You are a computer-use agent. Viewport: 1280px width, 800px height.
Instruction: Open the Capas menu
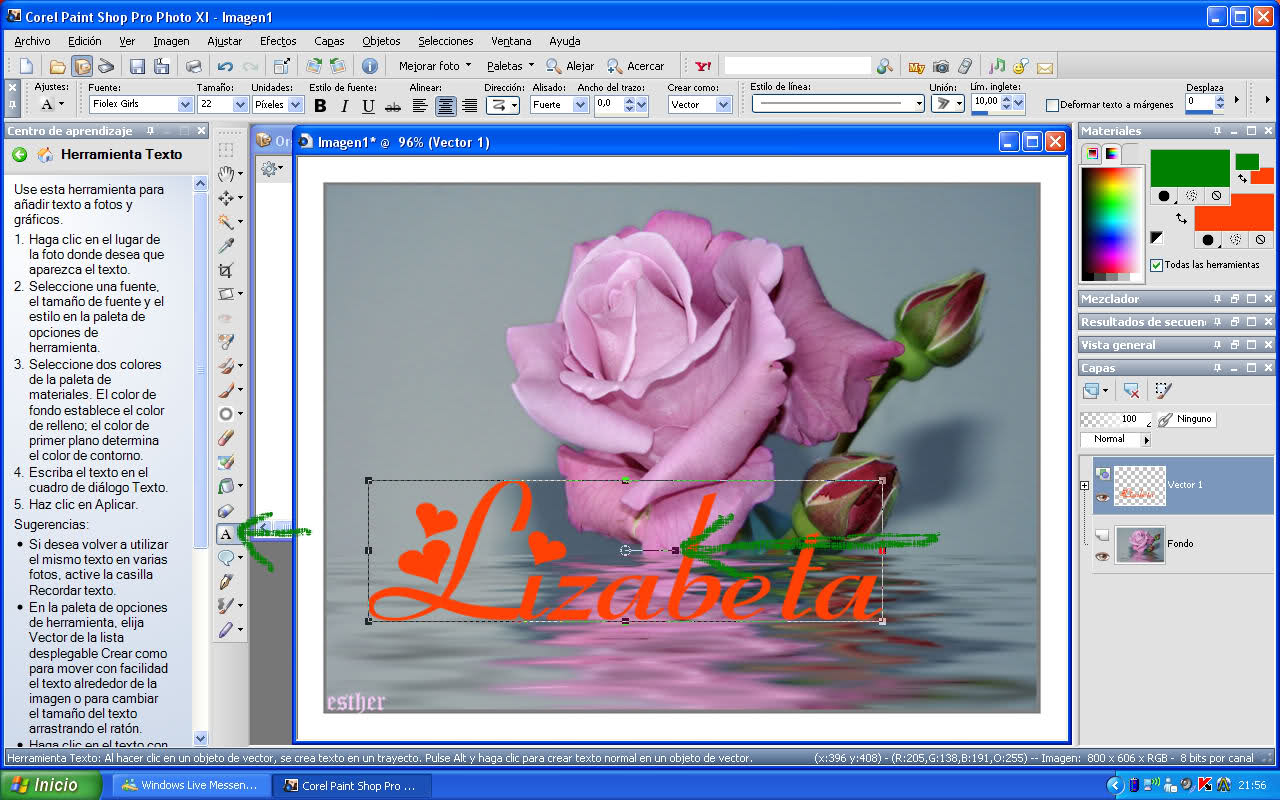(x=329, y=41)
